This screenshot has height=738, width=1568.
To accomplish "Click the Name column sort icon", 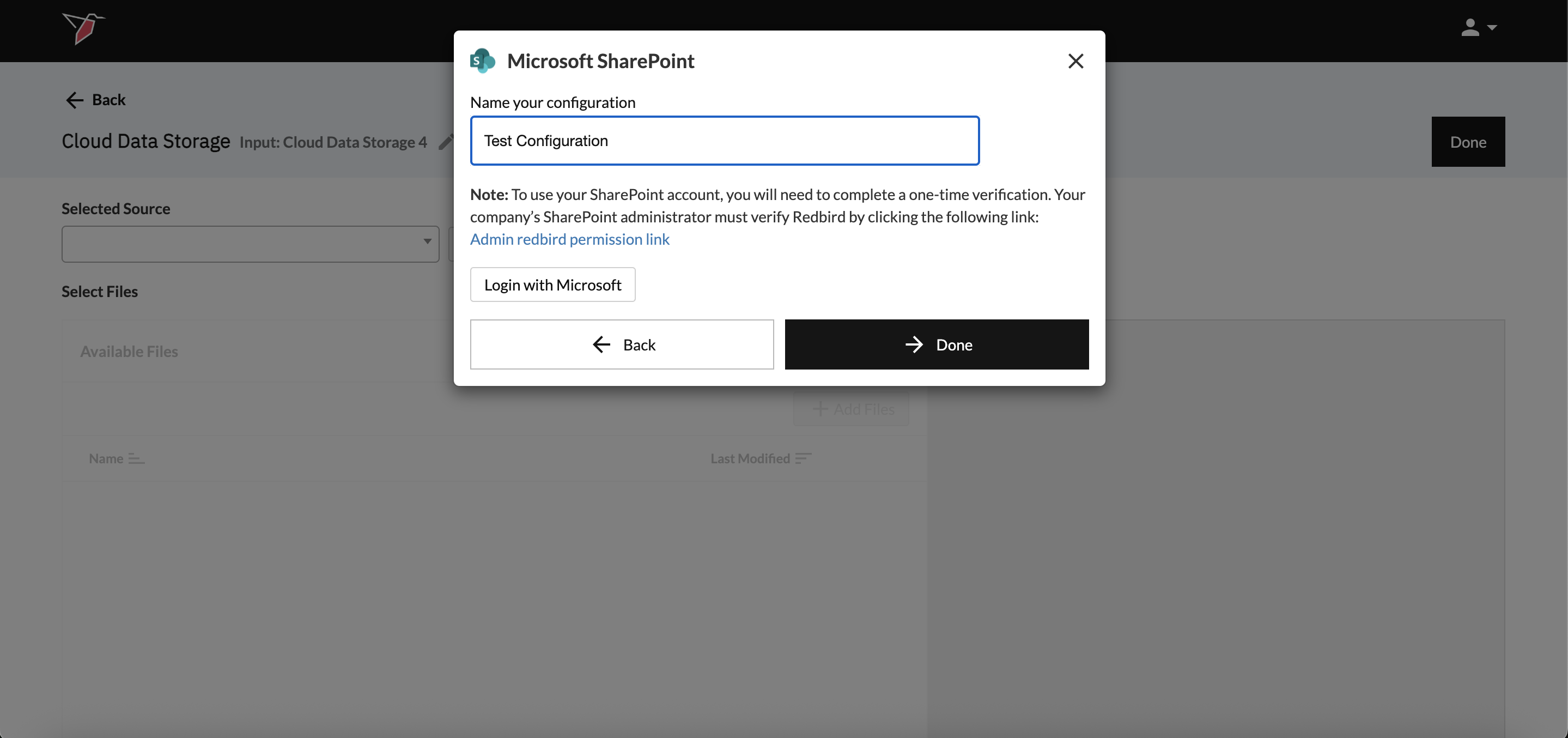I will tap(136, 459).
